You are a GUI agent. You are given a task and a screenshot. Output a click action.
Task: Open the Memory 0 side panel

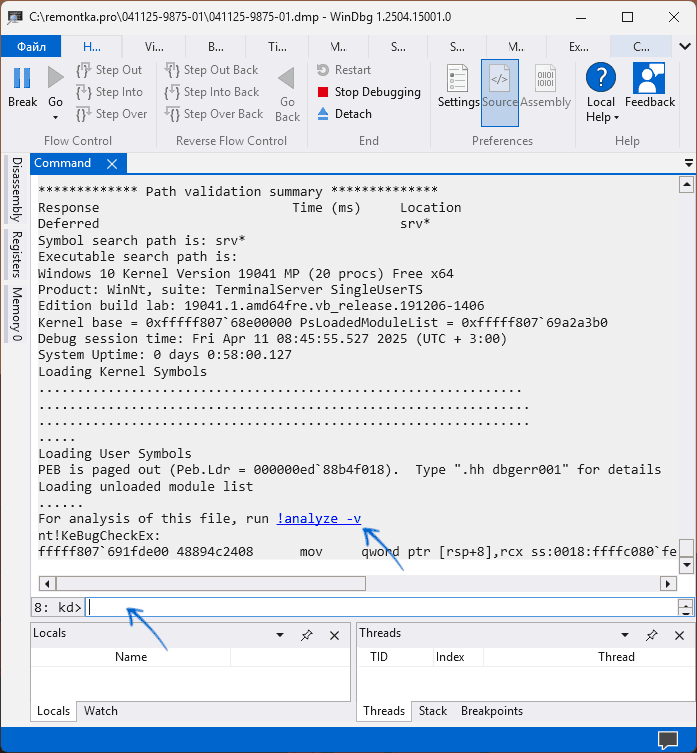point(16,314)
